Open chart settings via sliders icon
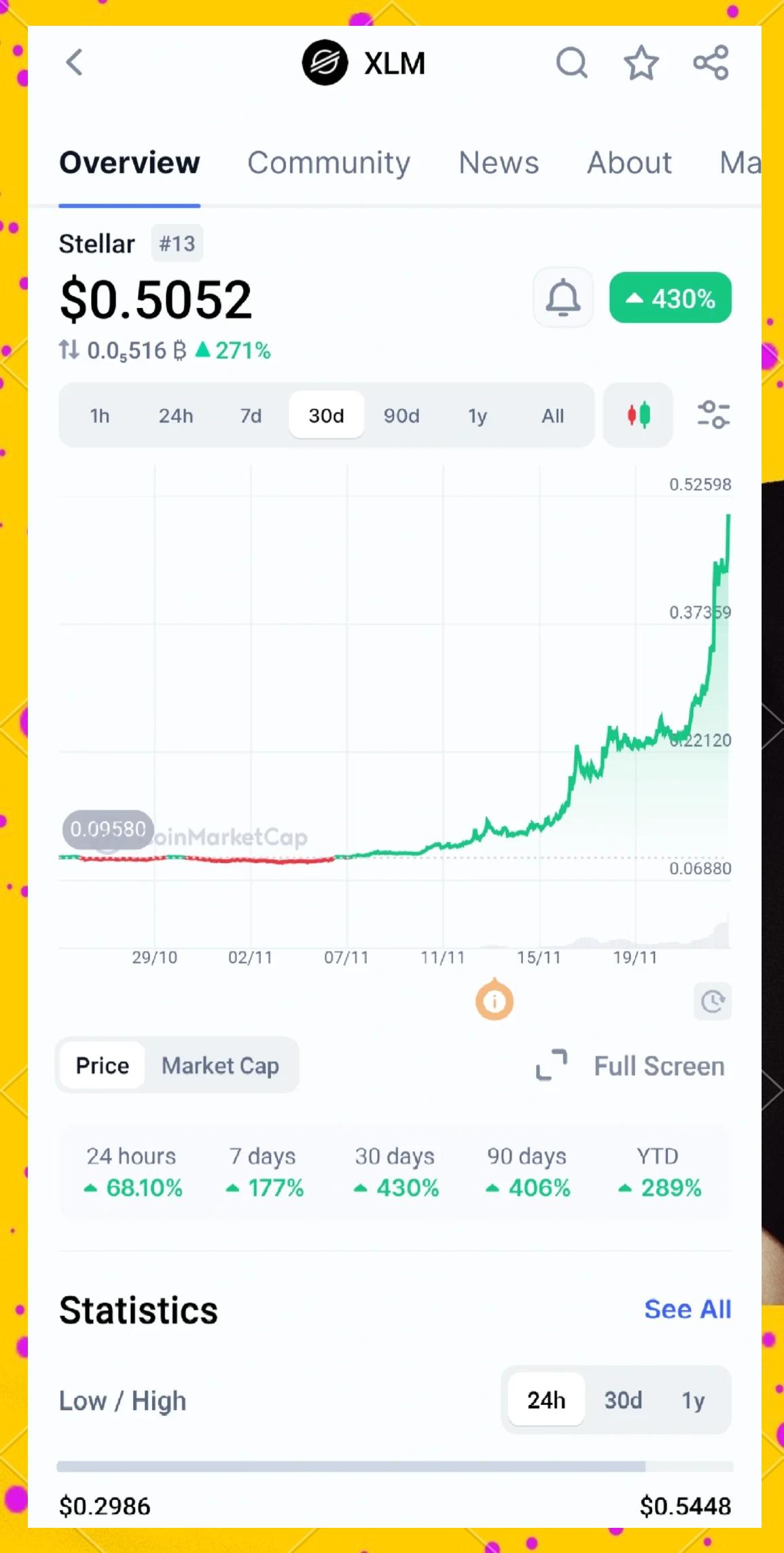The height and width of the screenshot is (1553, 784). point(713,415)
